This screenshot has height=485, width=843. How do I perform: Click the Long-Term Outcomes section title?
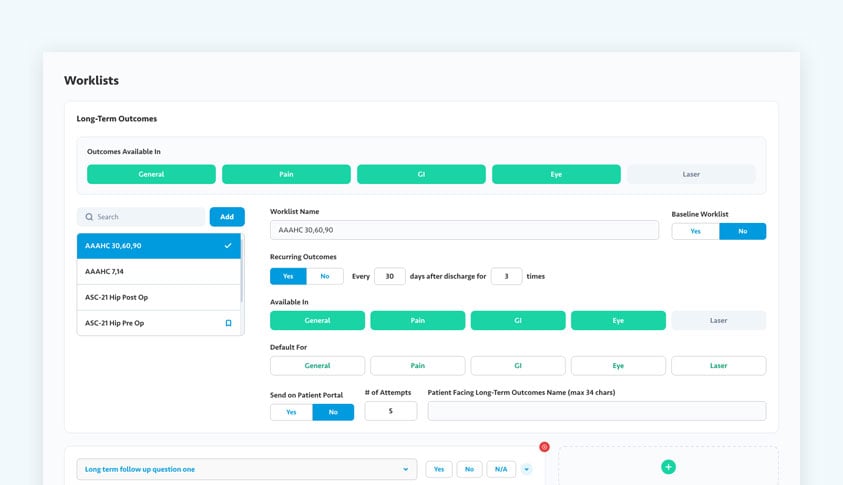[117, 119]
